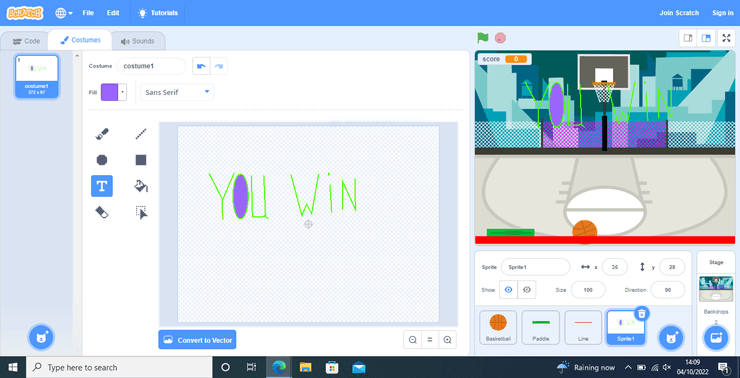Click the red stop button
Screen dimensions: 740x378
(x=500, y=38)
